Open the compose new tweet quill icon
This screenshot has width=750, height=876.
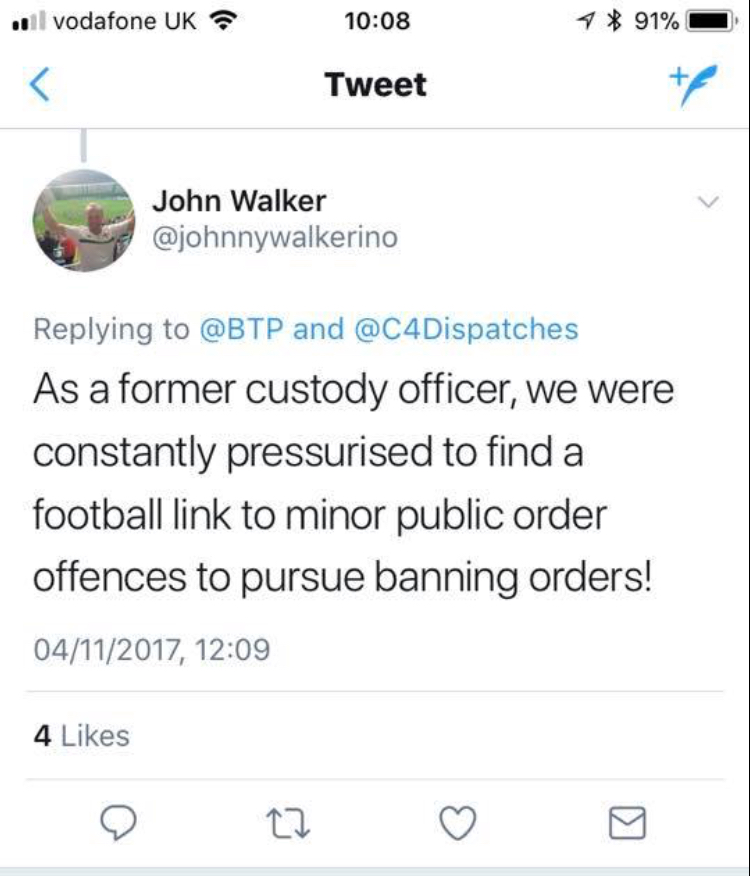[x=692, y=84]
